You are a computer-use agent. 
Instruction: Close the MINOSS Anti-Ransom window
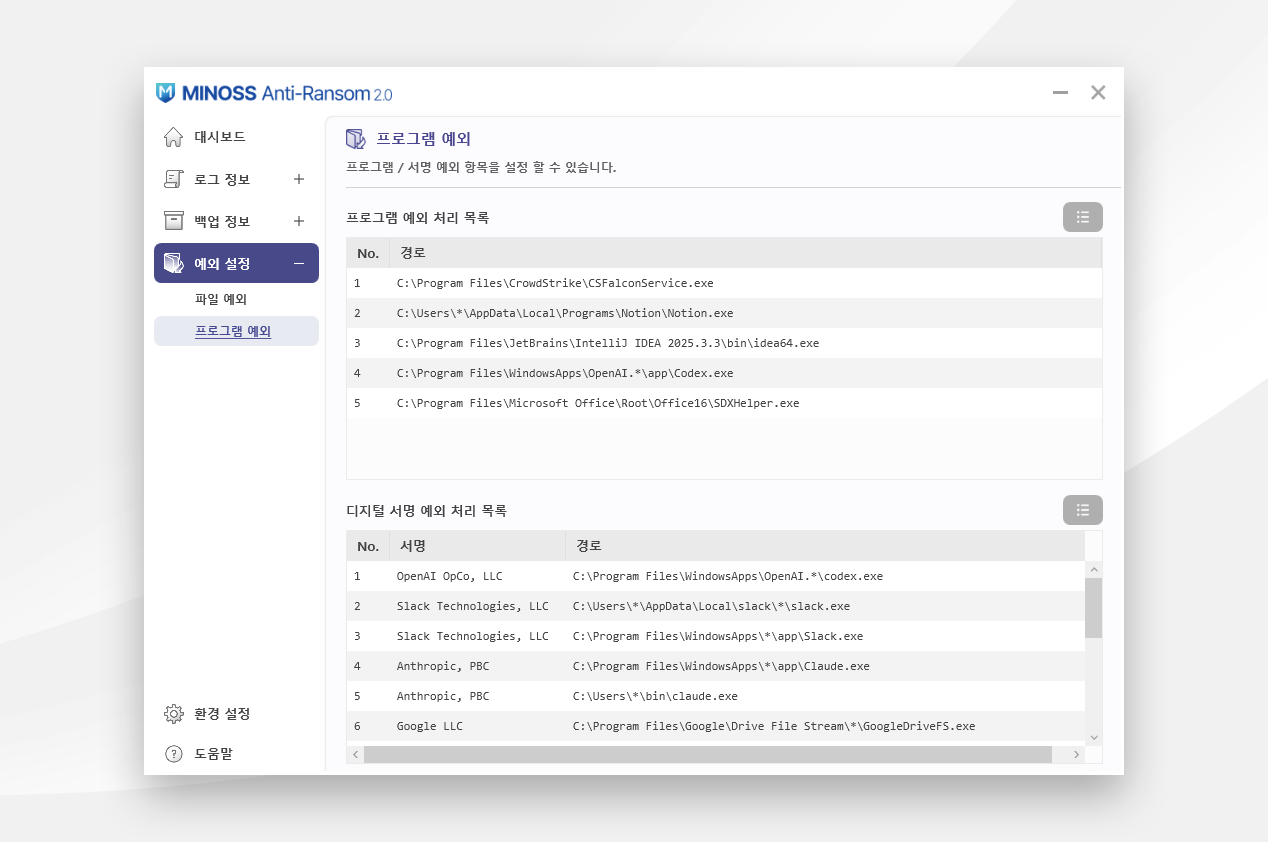pos(1098,93)
